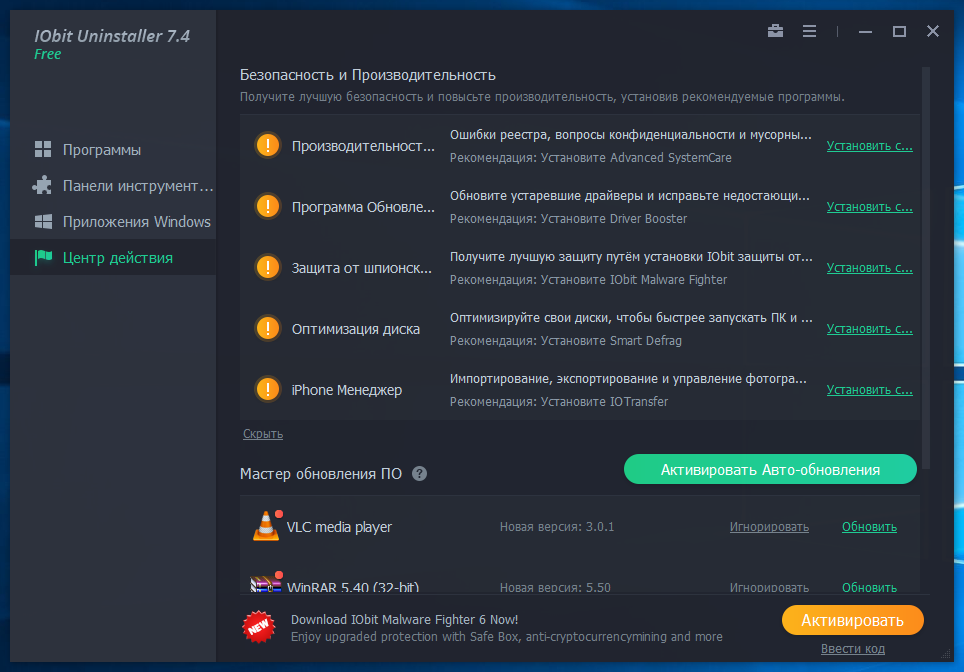Screen dimensions: 964x672
Task: Ignore the VLC media player update
Action: [x=768, y=527]
